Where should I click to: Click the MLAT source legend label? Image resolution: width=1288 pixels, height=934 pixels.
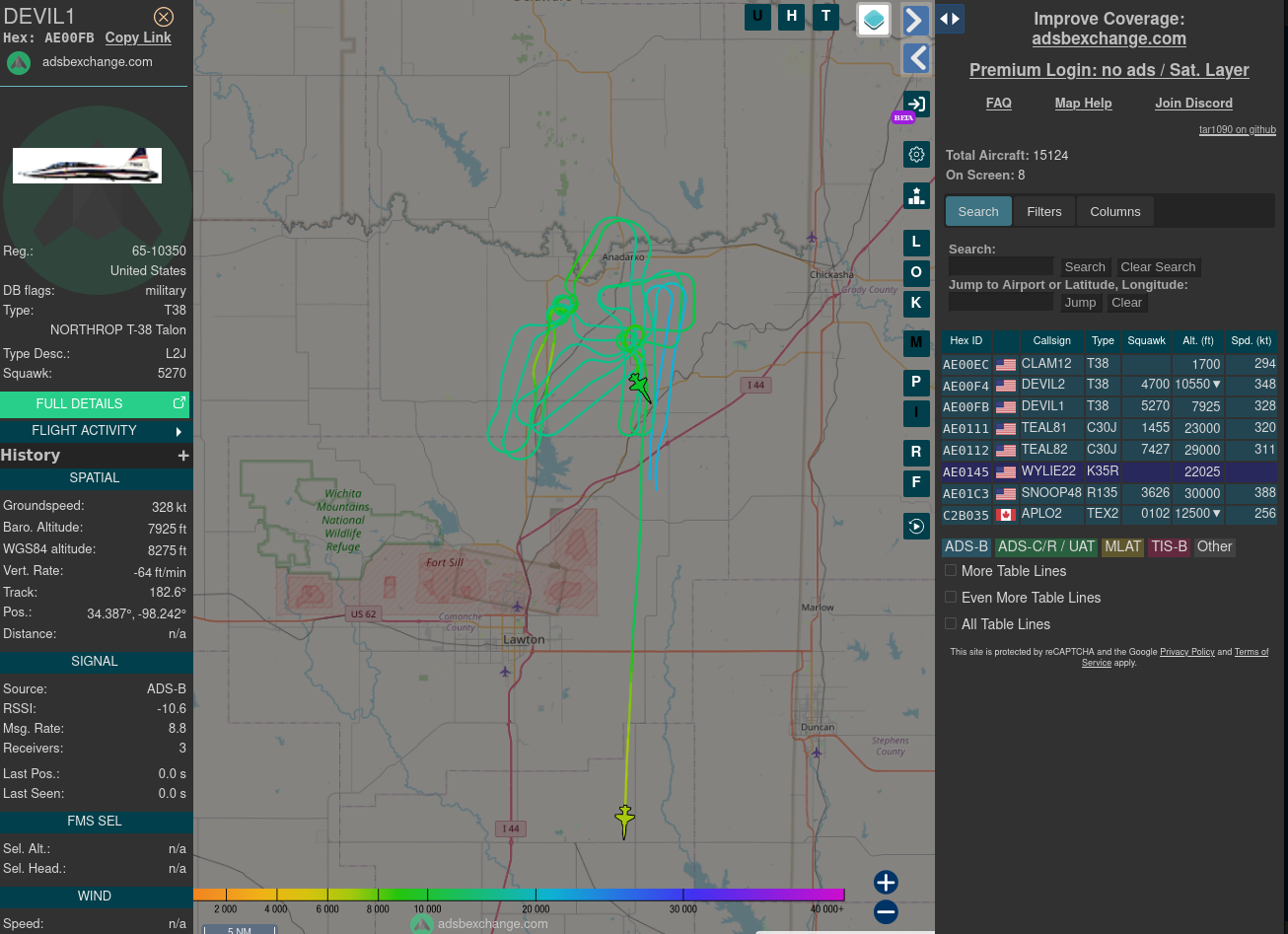pos(1122,546)
